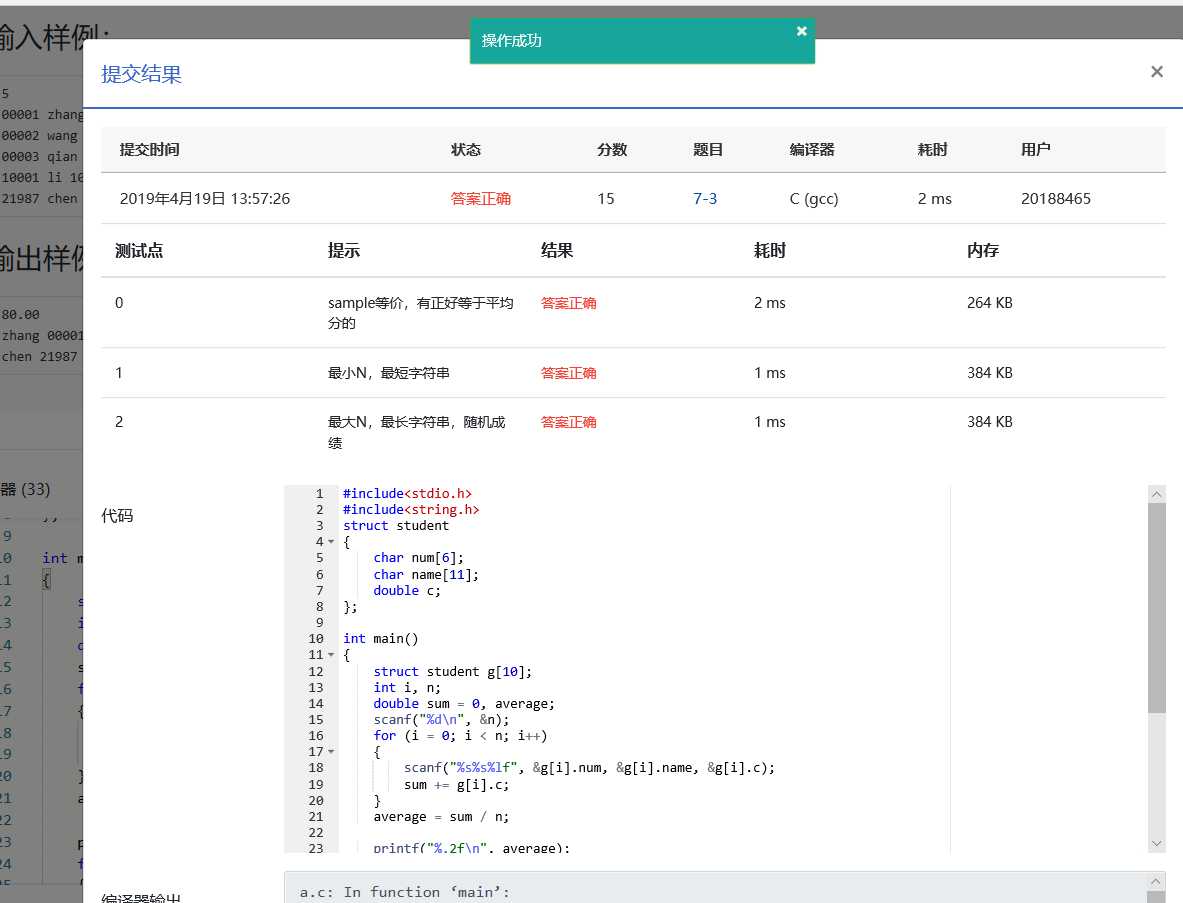The image size is (1183, 903).
Task: Click the 编译器 column header
Action: tap(812, 149)
